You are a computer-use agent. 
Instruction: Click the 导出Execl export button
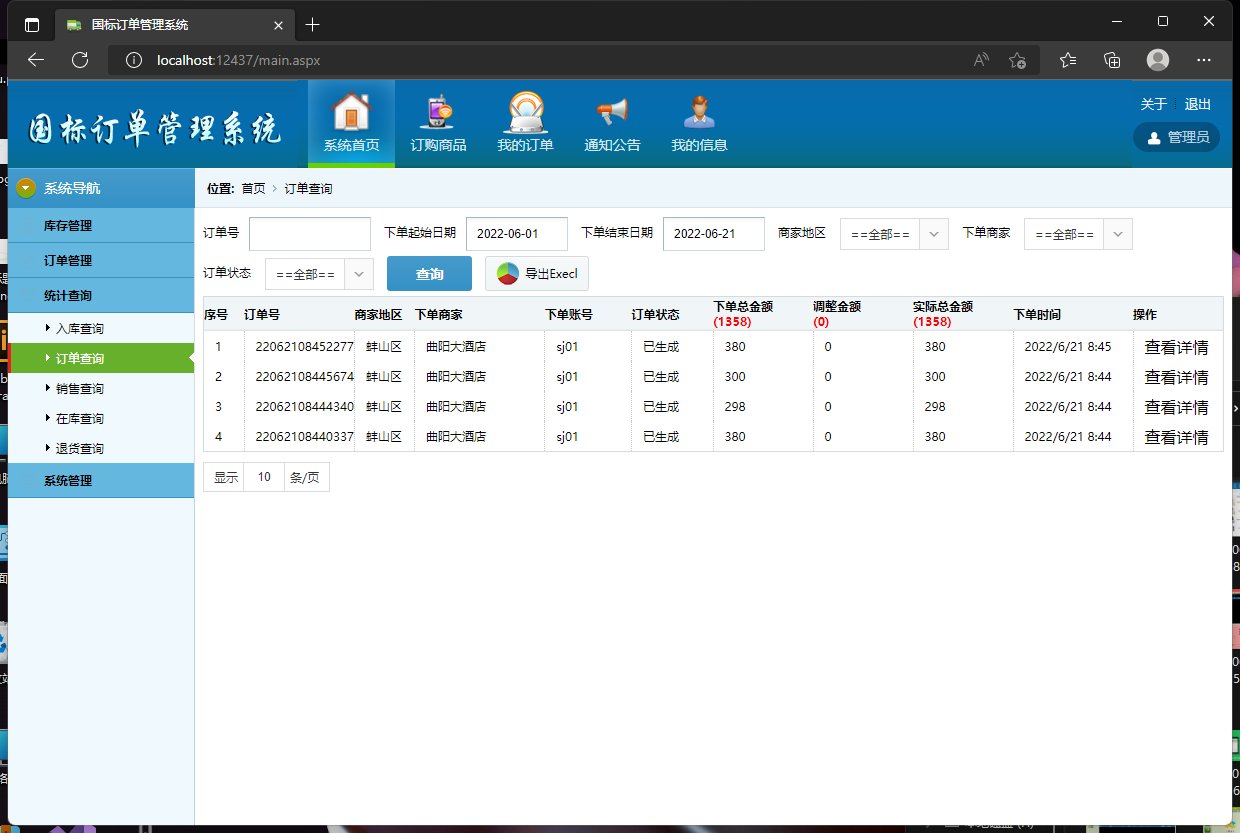click(537, 273)
